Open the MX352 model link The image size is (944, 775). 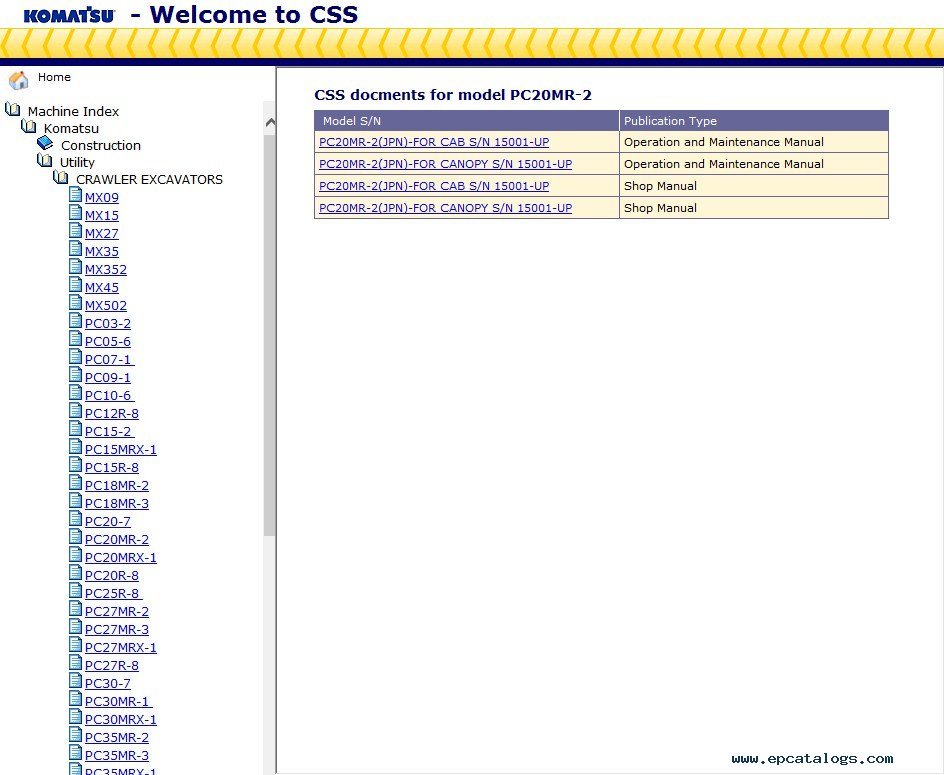(x=106, y=270)
